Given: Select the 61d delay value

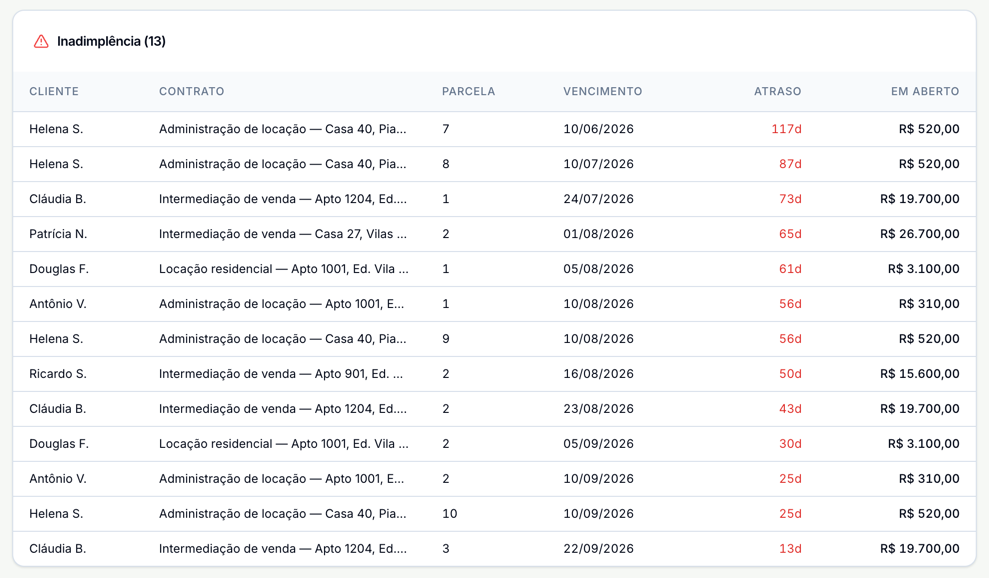Looking at the screenshot, I should click(x=790, y=269).
